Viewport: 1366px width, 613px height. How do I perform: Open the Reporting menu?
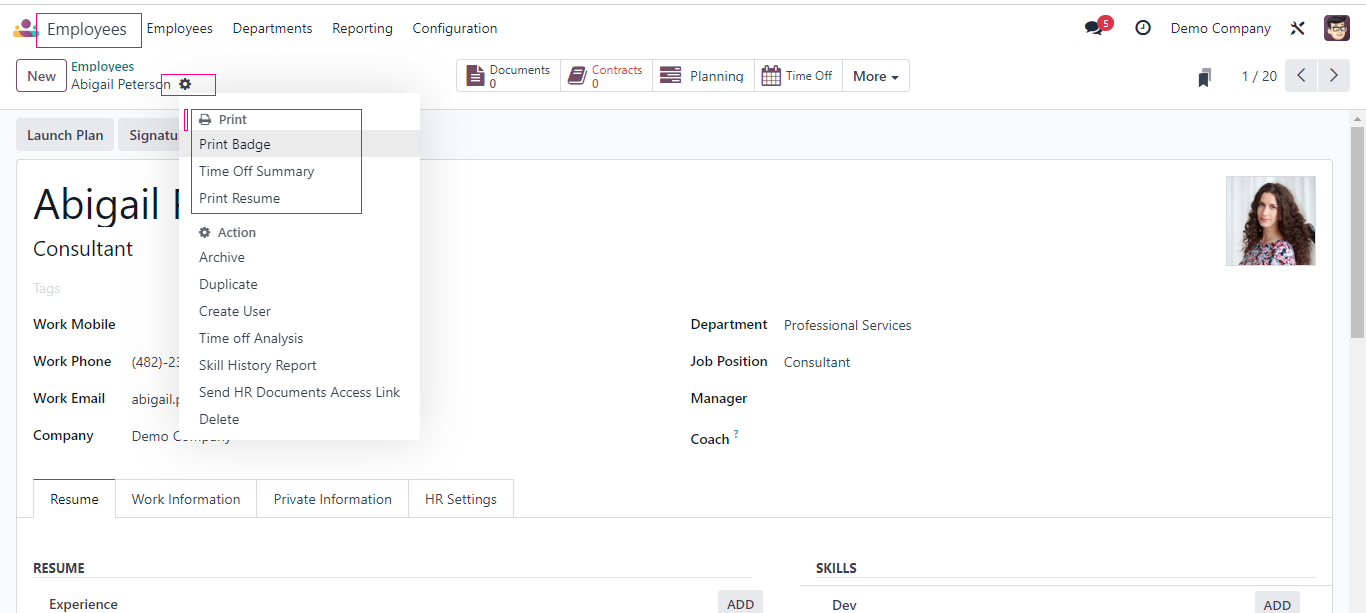click(362, 28)
